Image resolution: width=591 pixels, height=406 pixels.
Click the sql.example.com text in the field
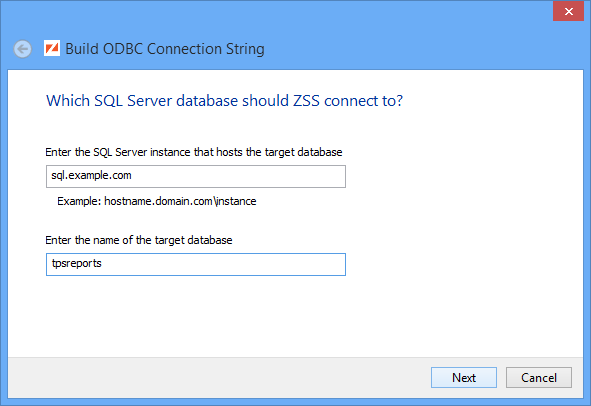click(x=92, y=175)
